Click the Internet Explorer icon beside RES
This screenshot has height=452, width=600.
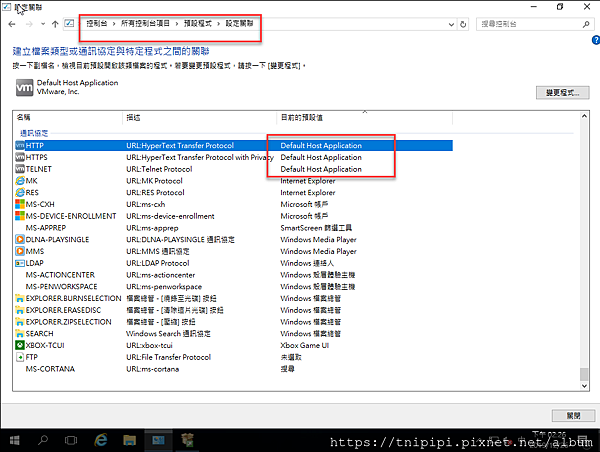[20, 193]
